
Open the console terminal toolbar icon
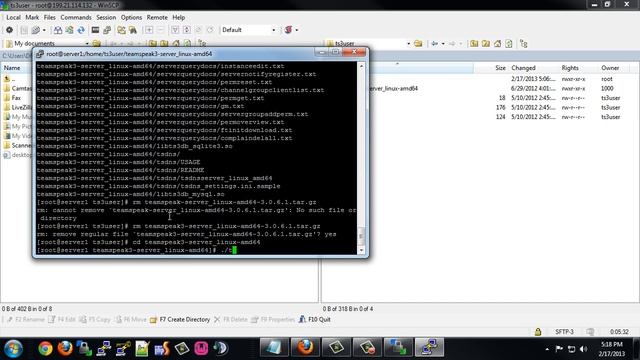(95, 30)
